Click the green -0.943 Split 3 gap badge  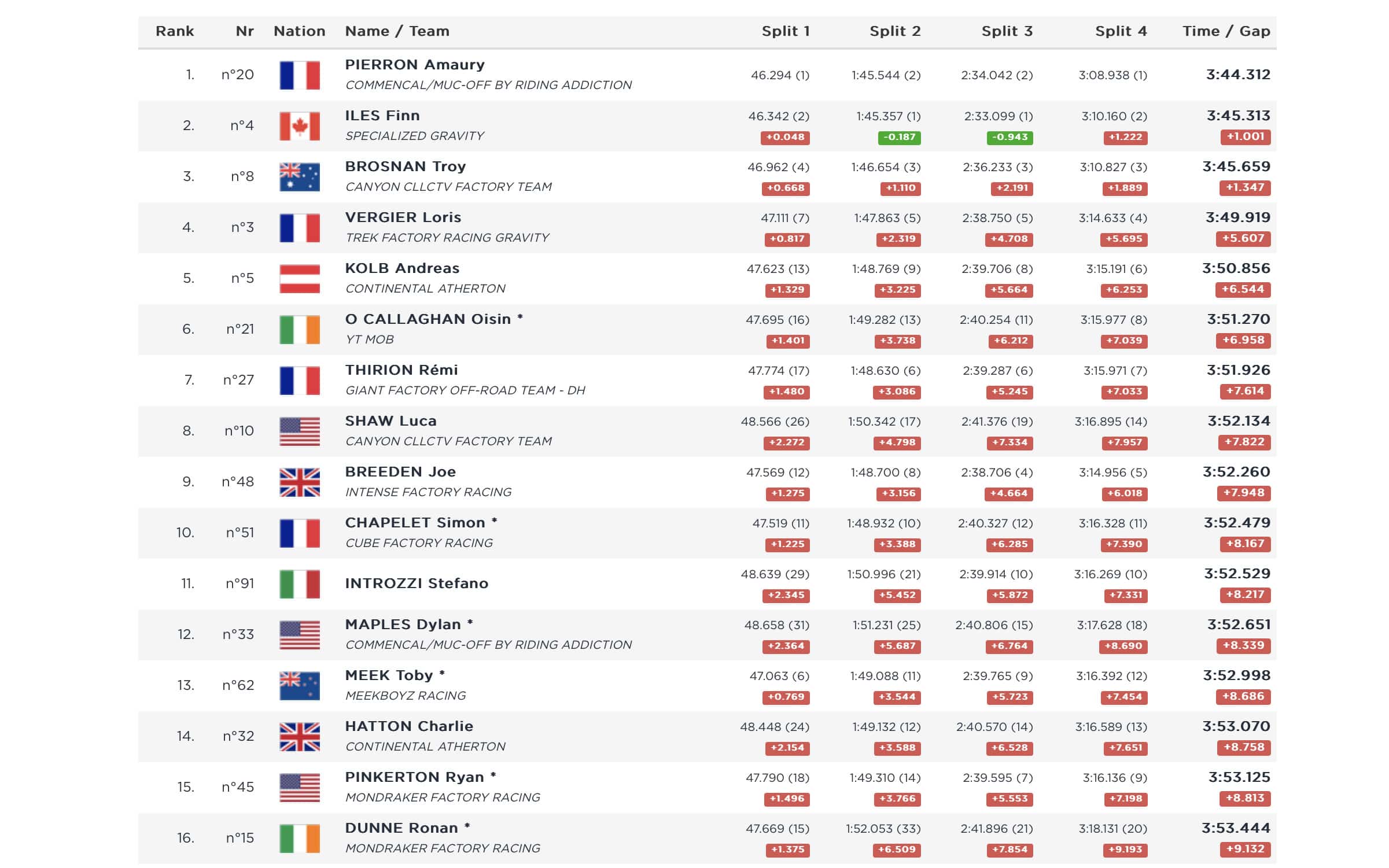coord(1009,137)
